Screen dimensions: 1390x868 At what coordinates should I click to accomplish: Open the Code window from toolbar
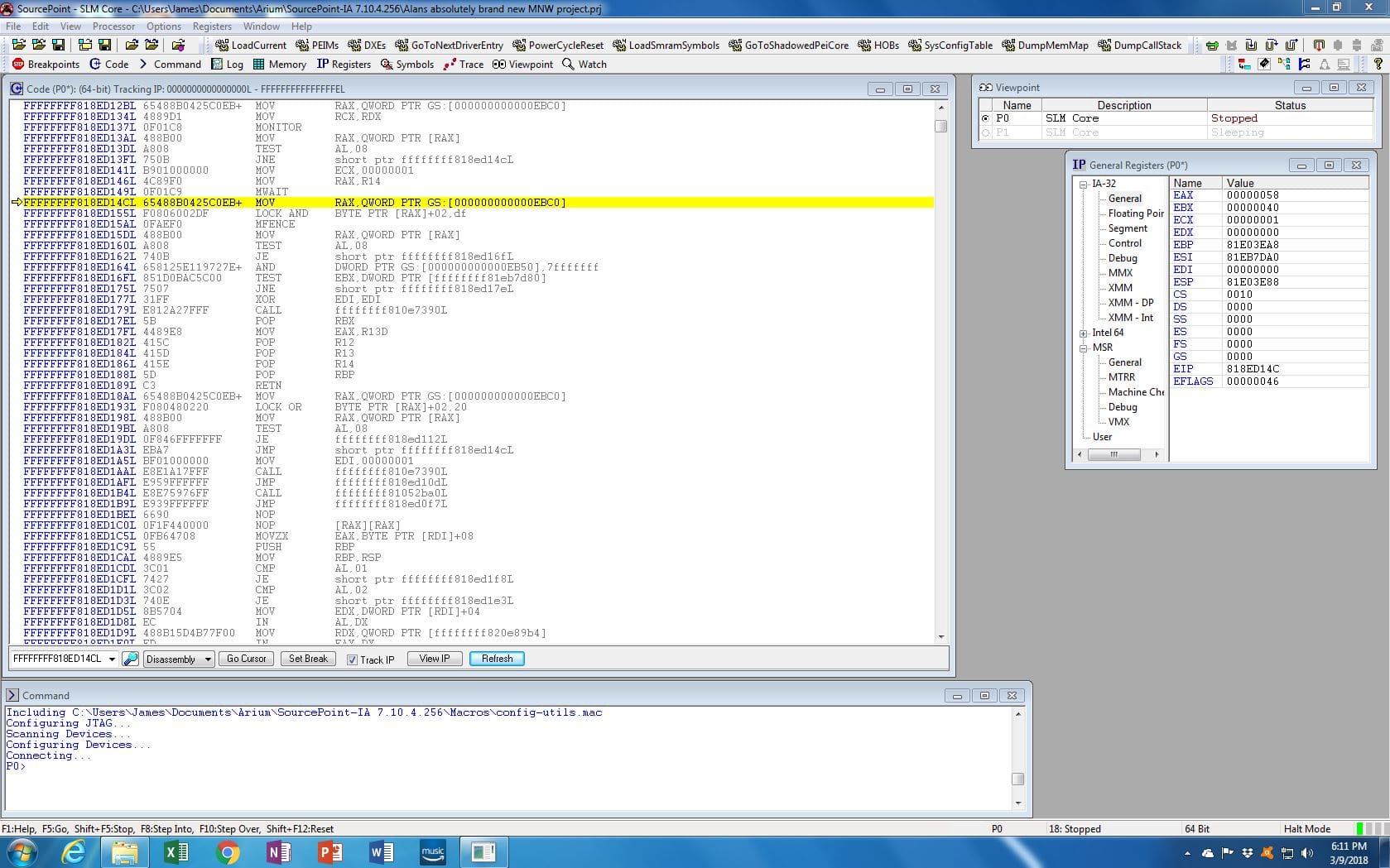pos(108,64)
